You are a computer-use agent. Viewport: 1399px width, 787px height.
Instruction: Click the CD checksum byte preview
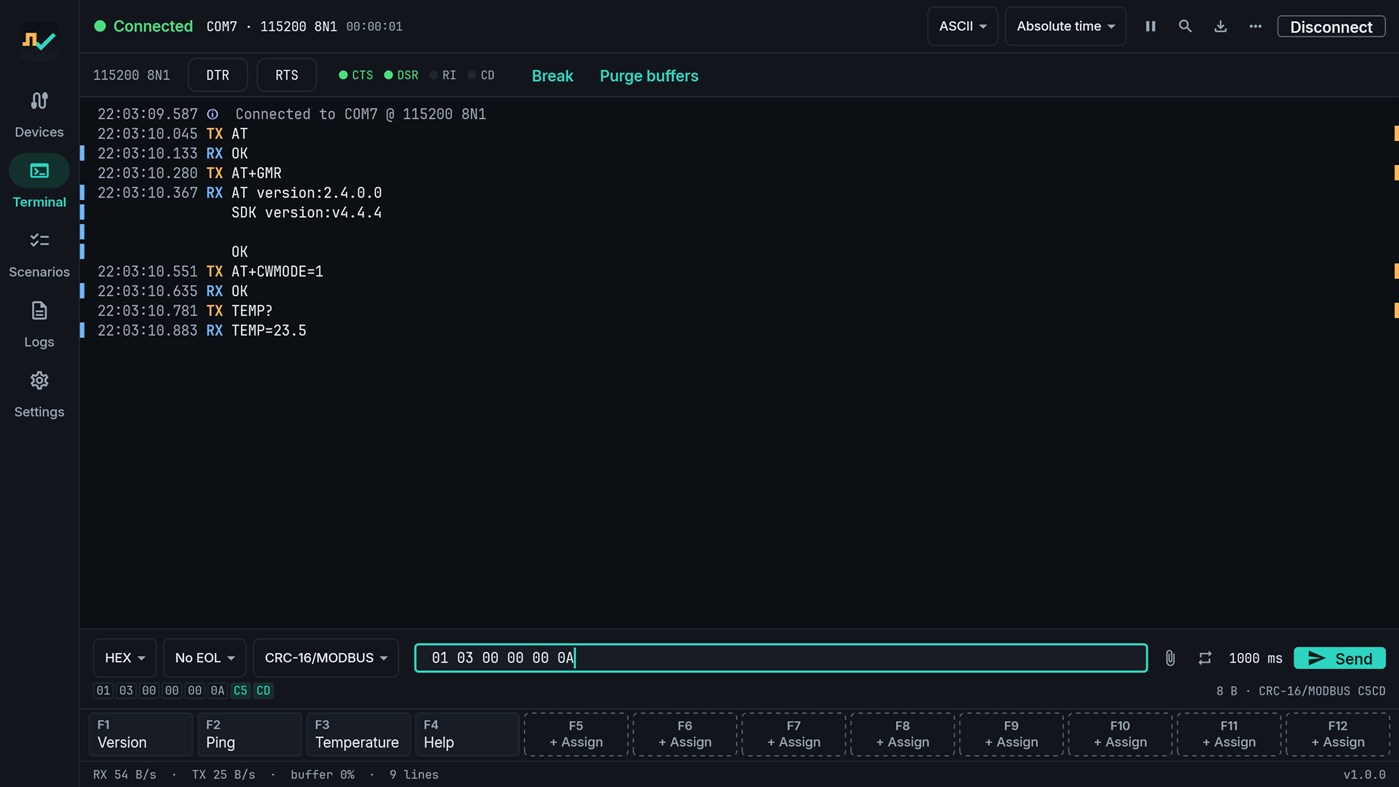point(263,691)
